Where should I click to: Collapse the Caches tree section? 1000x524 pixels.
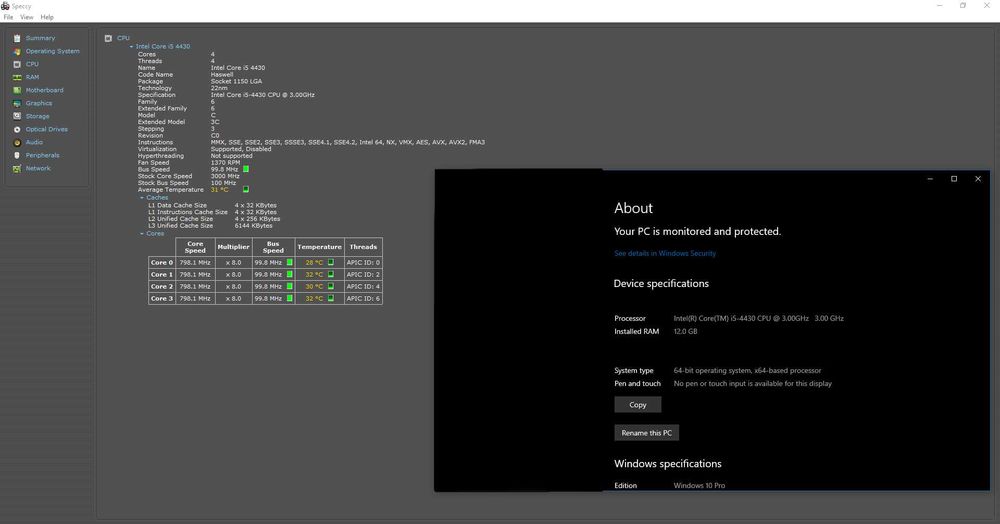(142, 198)
